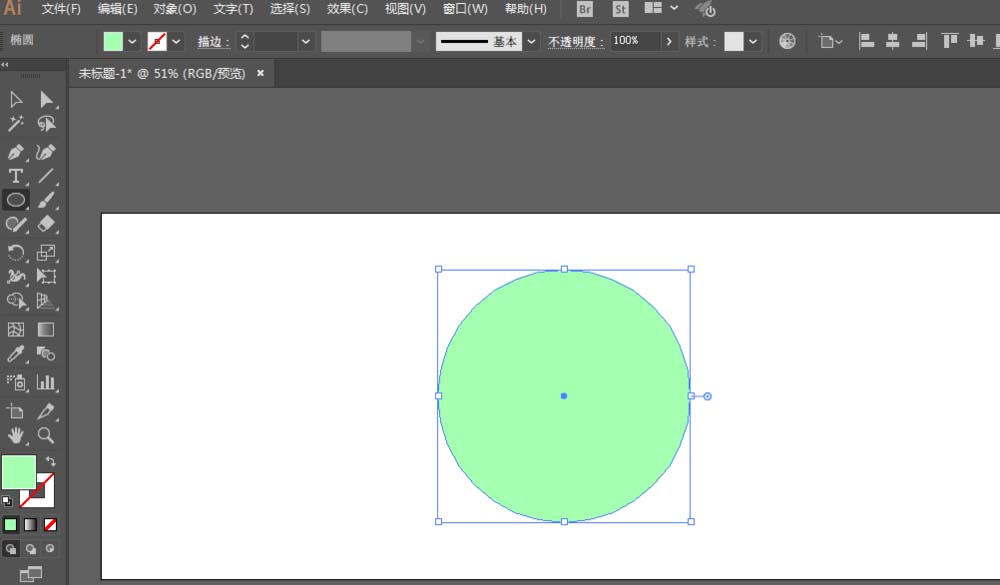Select the Shaper pencil tool
This screenshot has height=585, width=1000.
pyautogui.click(x=16, y=225)
